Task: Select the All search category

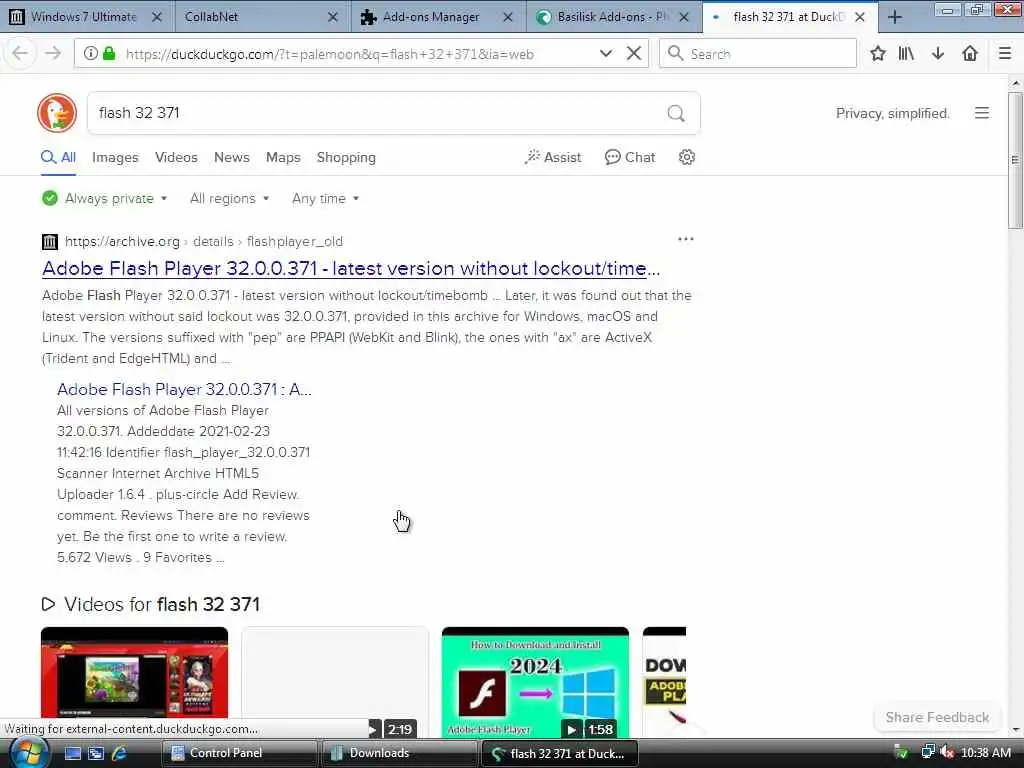Action: 59,157
